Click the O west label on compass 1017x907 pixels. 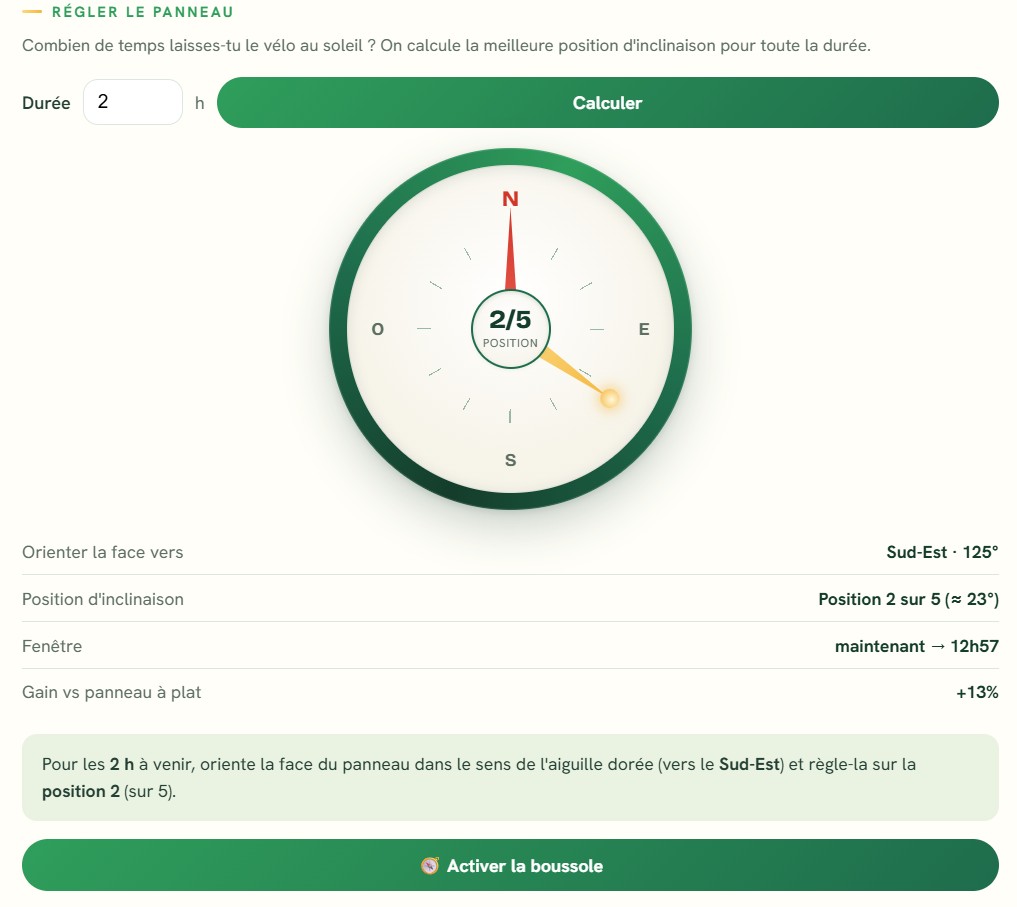pyautogui.click(x=377, y=329)
